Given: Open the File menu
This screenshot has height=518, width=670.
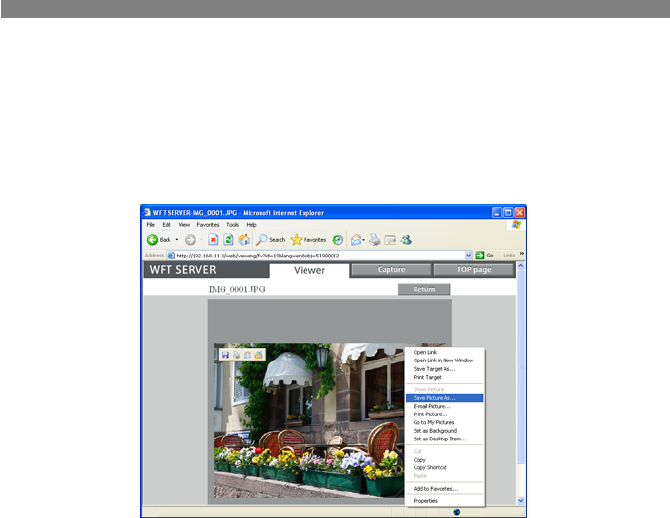Looking at the screenshot, I should (150, 225).
